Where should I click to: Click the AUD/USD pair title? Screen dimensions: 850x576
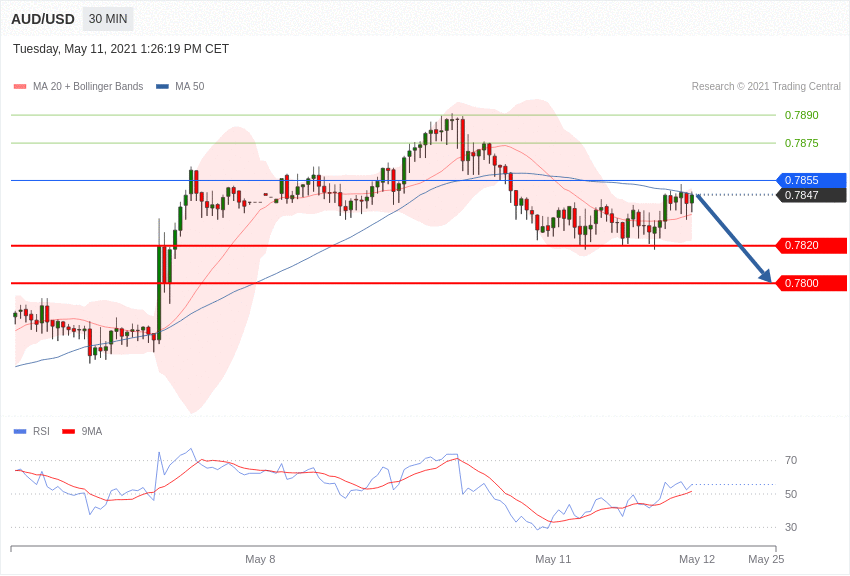pyautogui.click(x=43, y=19)
